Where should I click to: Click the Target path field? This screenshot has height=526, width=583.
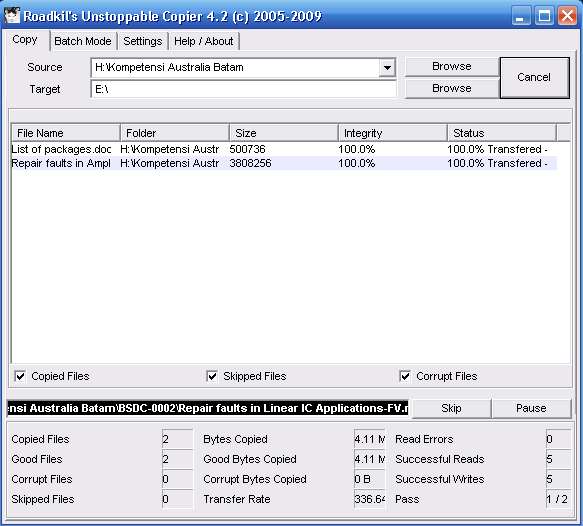coord(244,89)
